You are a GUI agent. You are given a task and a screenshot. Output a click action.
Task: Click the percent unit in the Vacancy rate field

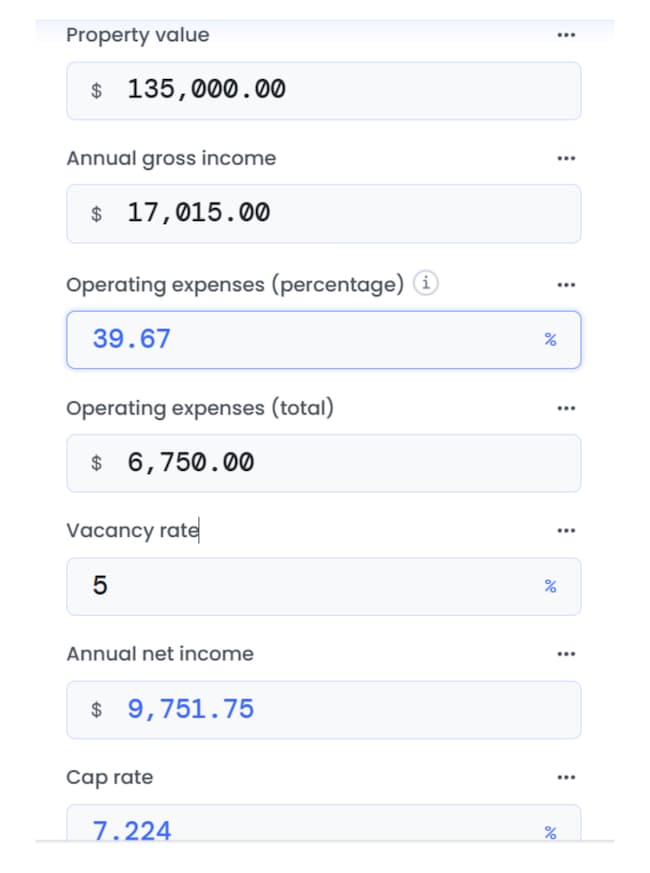point(550,586)
